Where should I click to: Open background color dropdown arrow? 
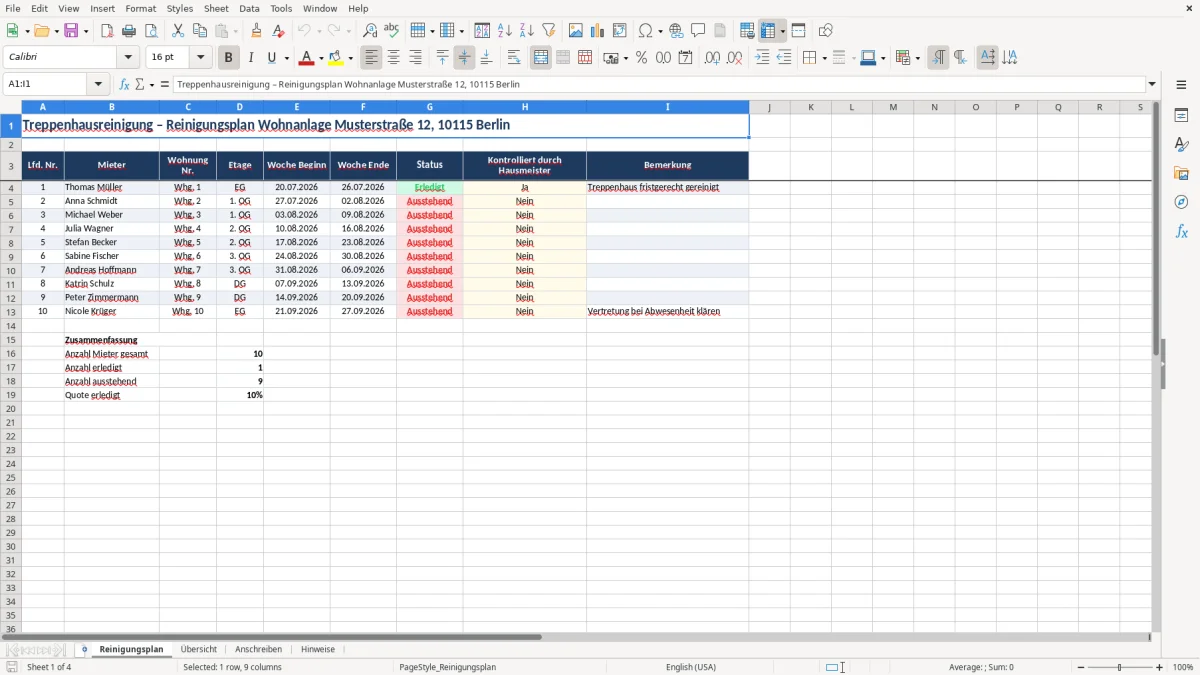[350, 58]
